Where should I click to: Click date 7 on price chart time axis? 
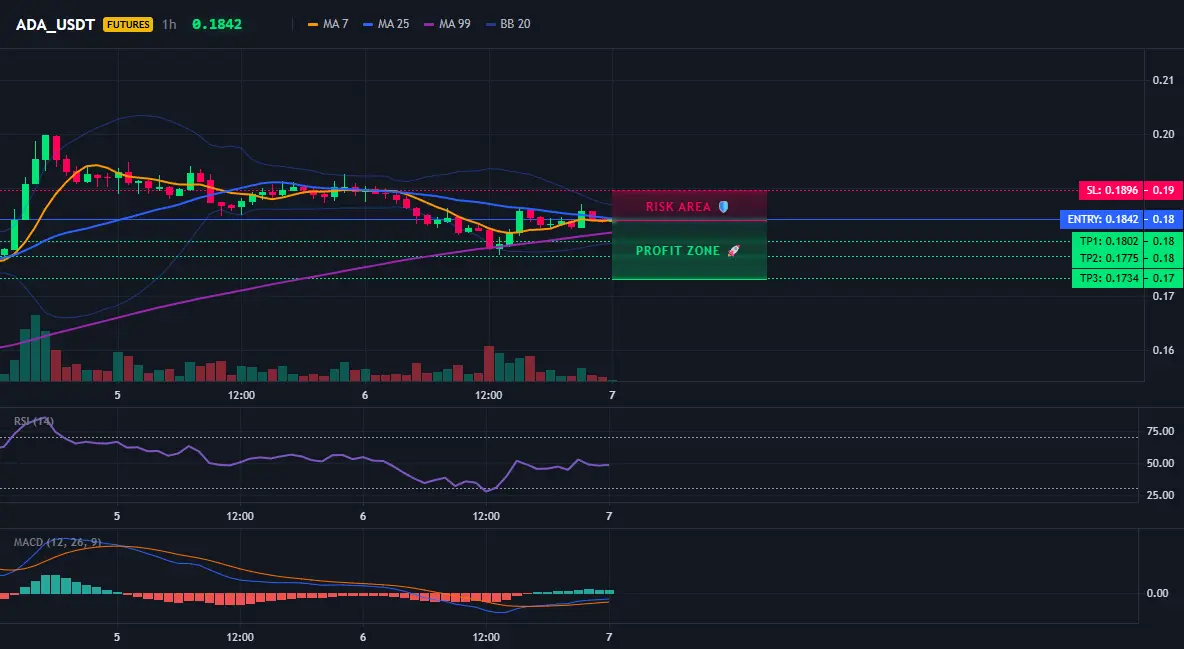612,395
